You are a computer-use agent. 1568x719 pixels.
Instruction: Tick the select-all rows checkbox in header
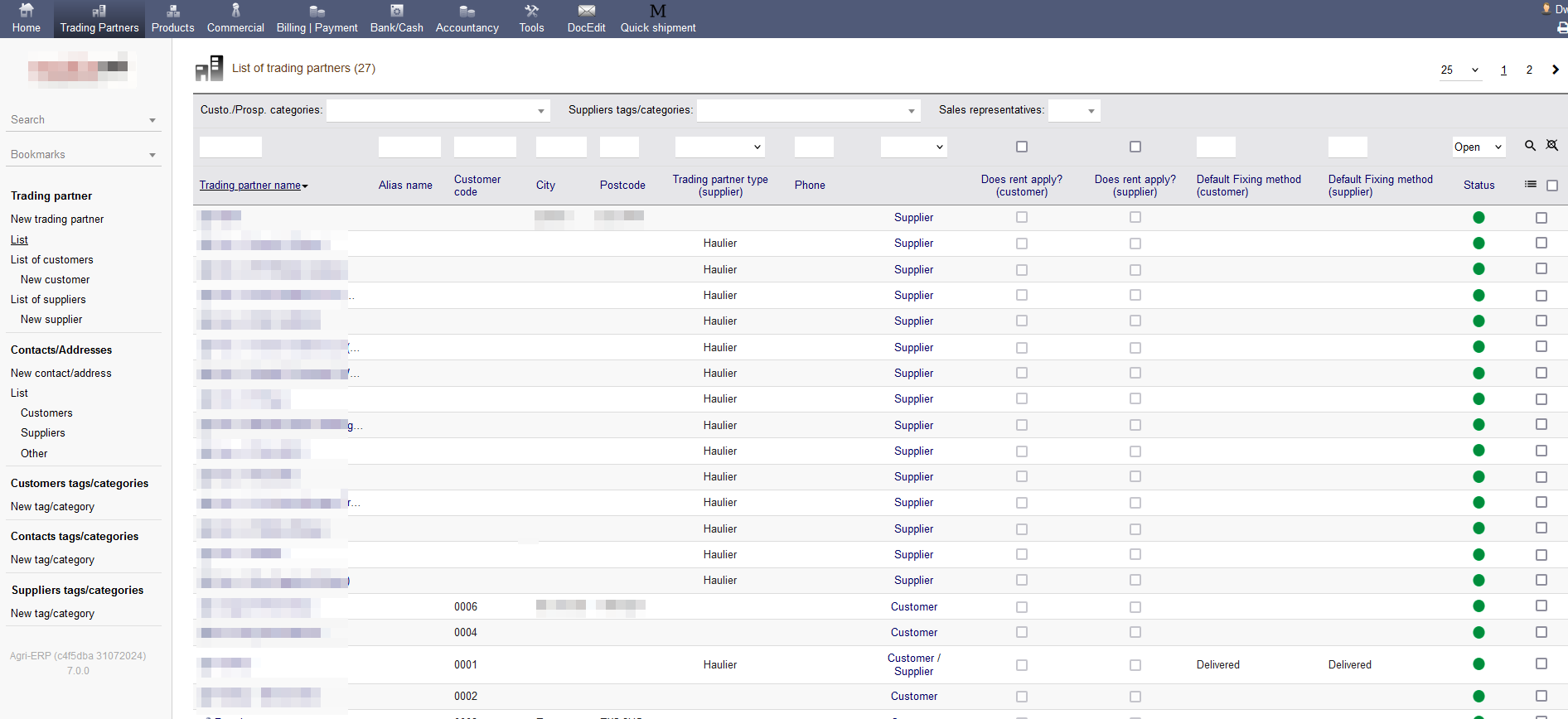coord(1552,186)
